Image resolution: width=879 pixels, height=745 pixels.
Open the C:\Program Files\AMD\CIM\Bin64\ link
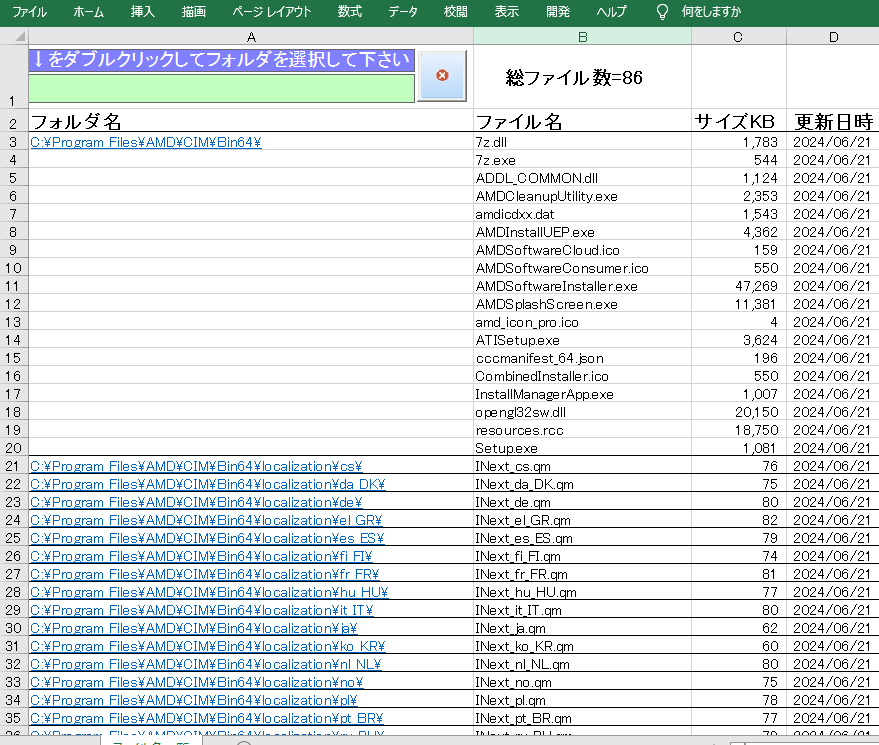pos(146,143)
